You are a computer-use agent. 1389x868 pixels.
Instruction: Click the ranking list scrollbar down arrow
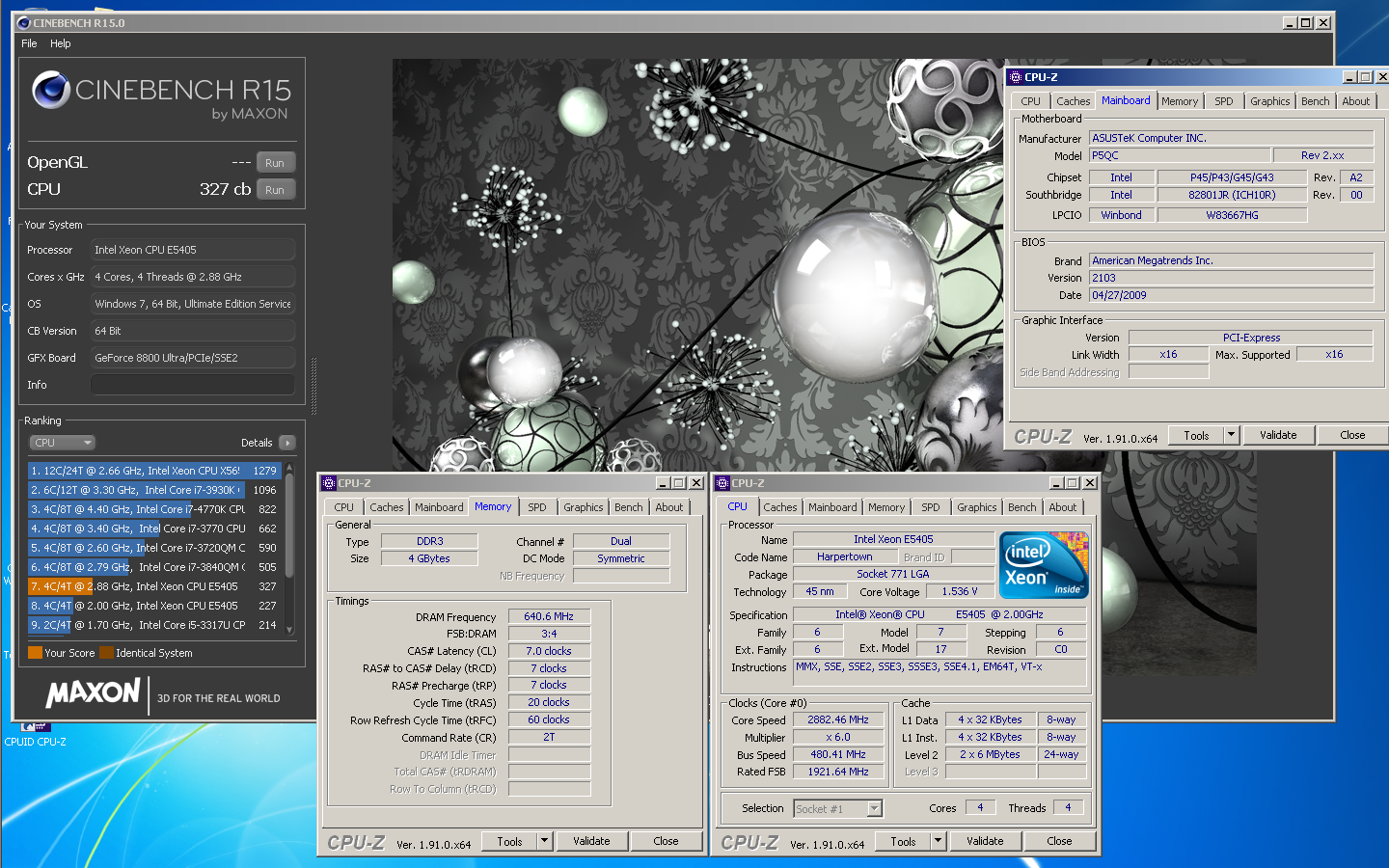point(289,631)
